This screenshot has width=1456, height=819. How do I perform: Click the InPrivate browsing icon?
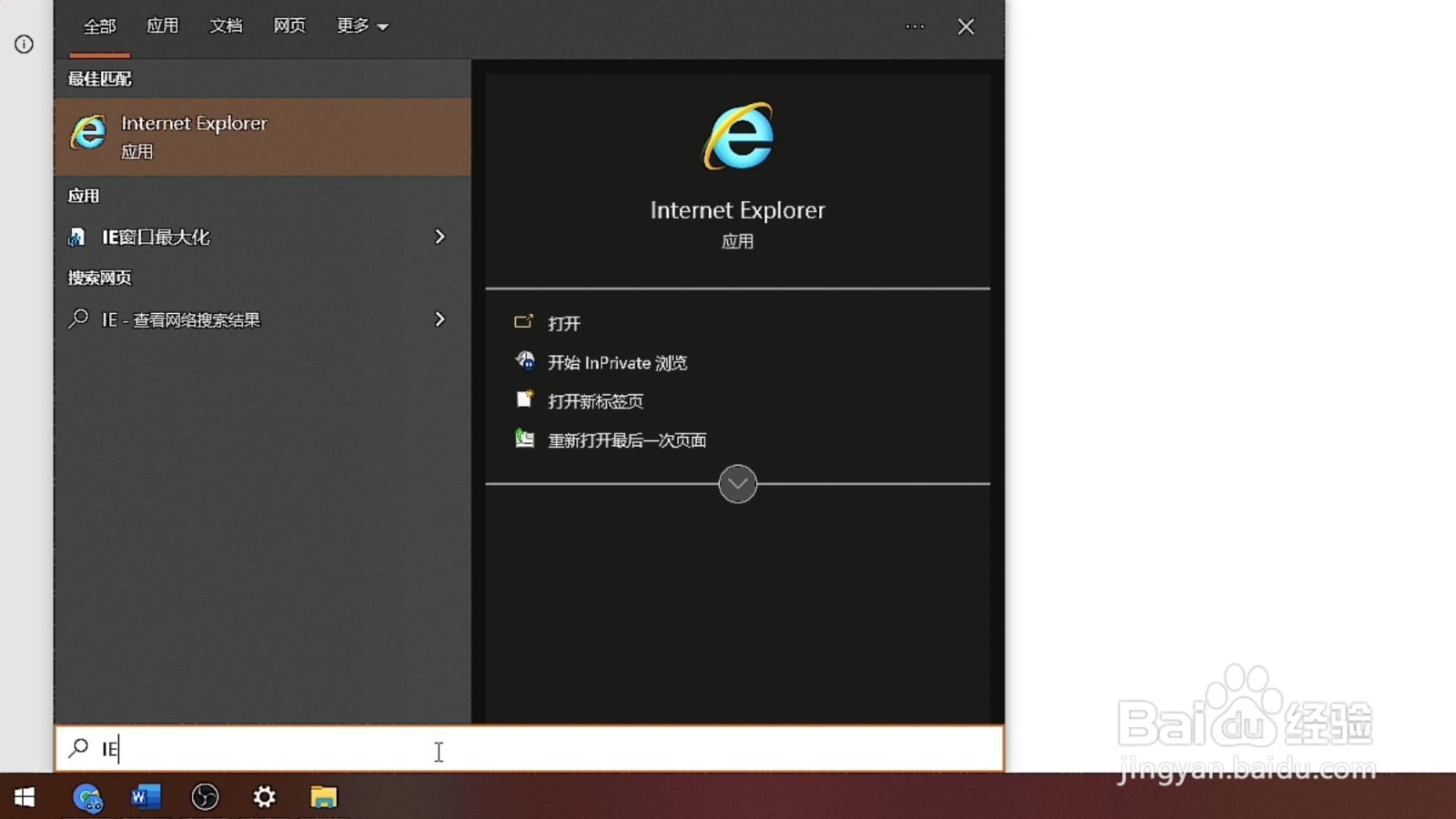pyautogui.click(x=525, y=361)
